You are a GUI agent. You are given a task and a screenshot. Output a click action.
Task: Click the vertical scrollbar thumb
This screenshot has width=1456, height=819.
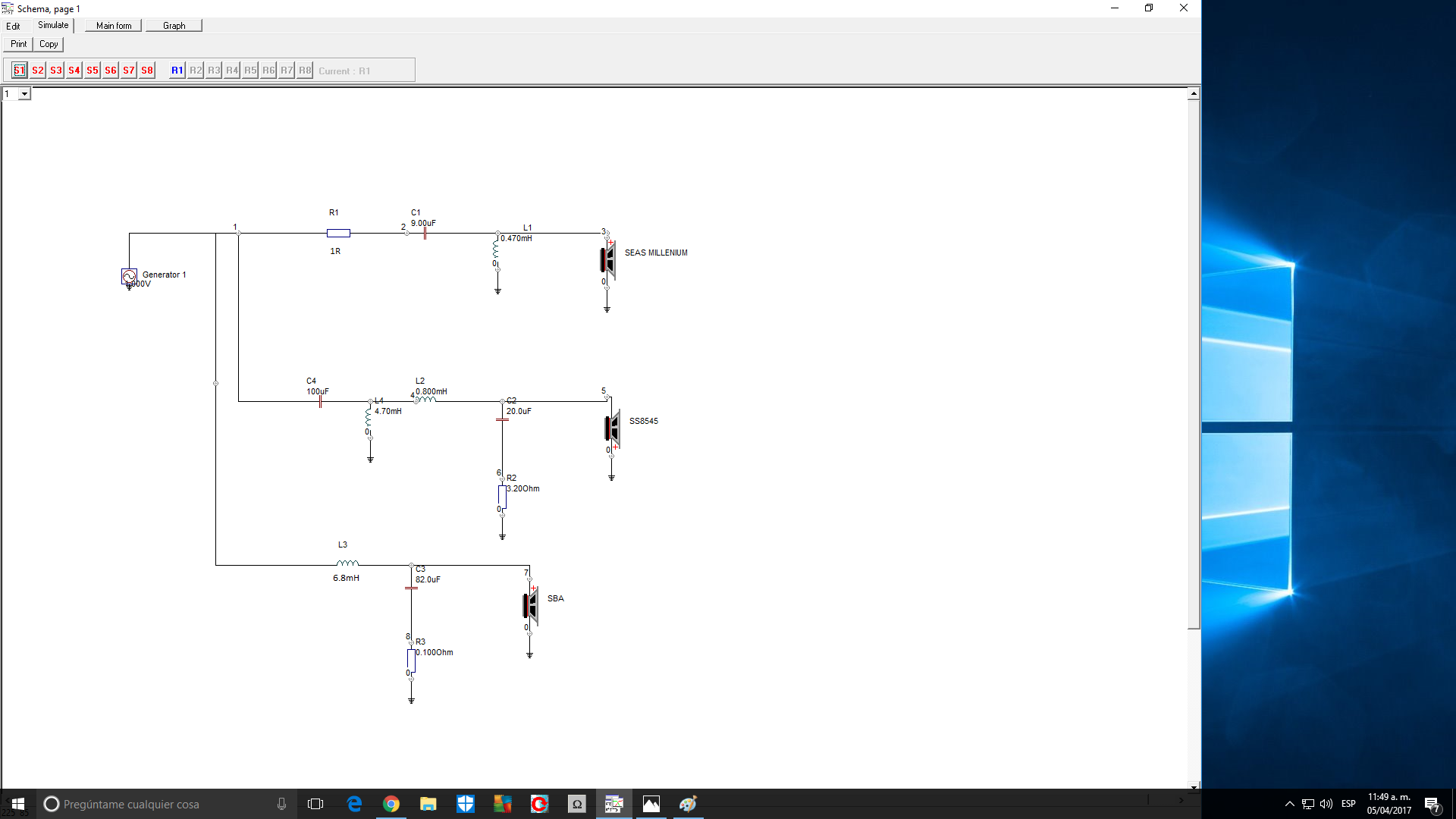pyautogui.click(x=1194, y=364)
